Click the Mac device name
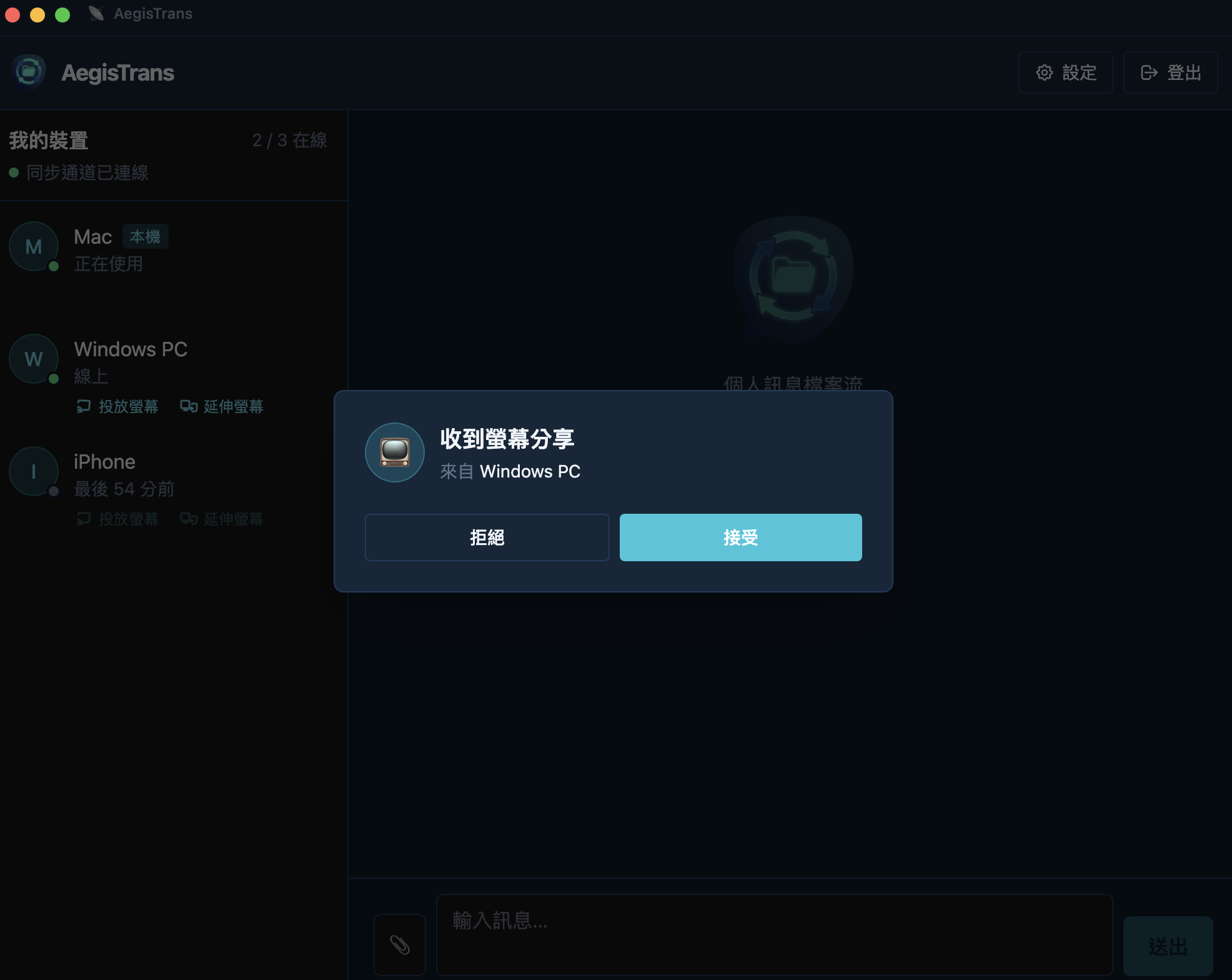Viewport: 1232px width, 980px height. pos(92,237)
